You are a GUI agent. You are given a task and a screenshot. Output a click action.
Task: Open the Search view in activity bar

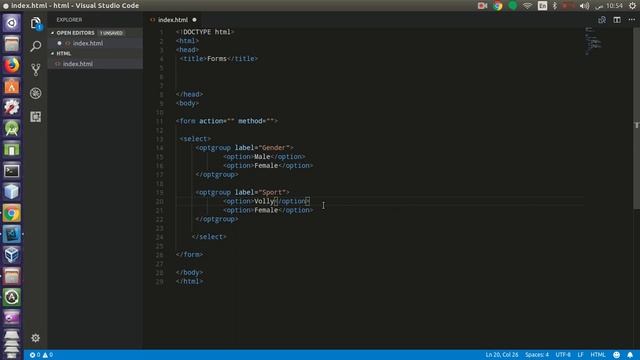pyautogui.click(x=36, y=46)
